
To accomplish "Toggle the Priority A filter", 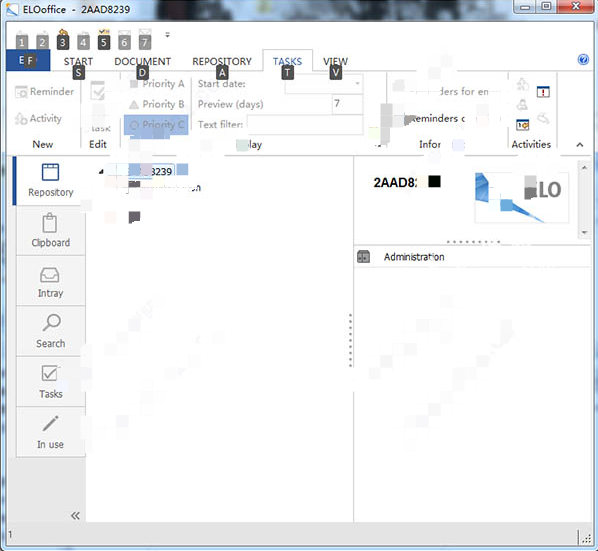I will [157, 84].
